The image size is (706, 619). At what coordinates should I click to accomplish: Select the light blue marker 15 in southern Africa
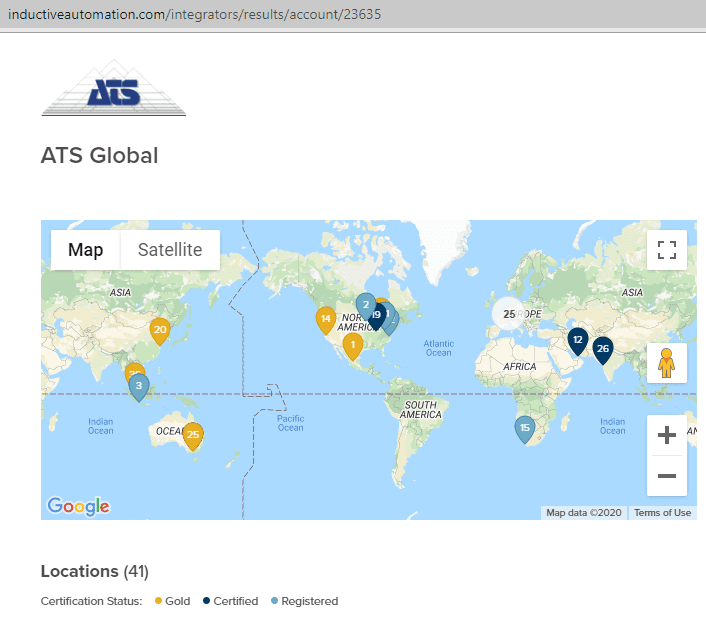pyautogui.click(x=525, y=429)
